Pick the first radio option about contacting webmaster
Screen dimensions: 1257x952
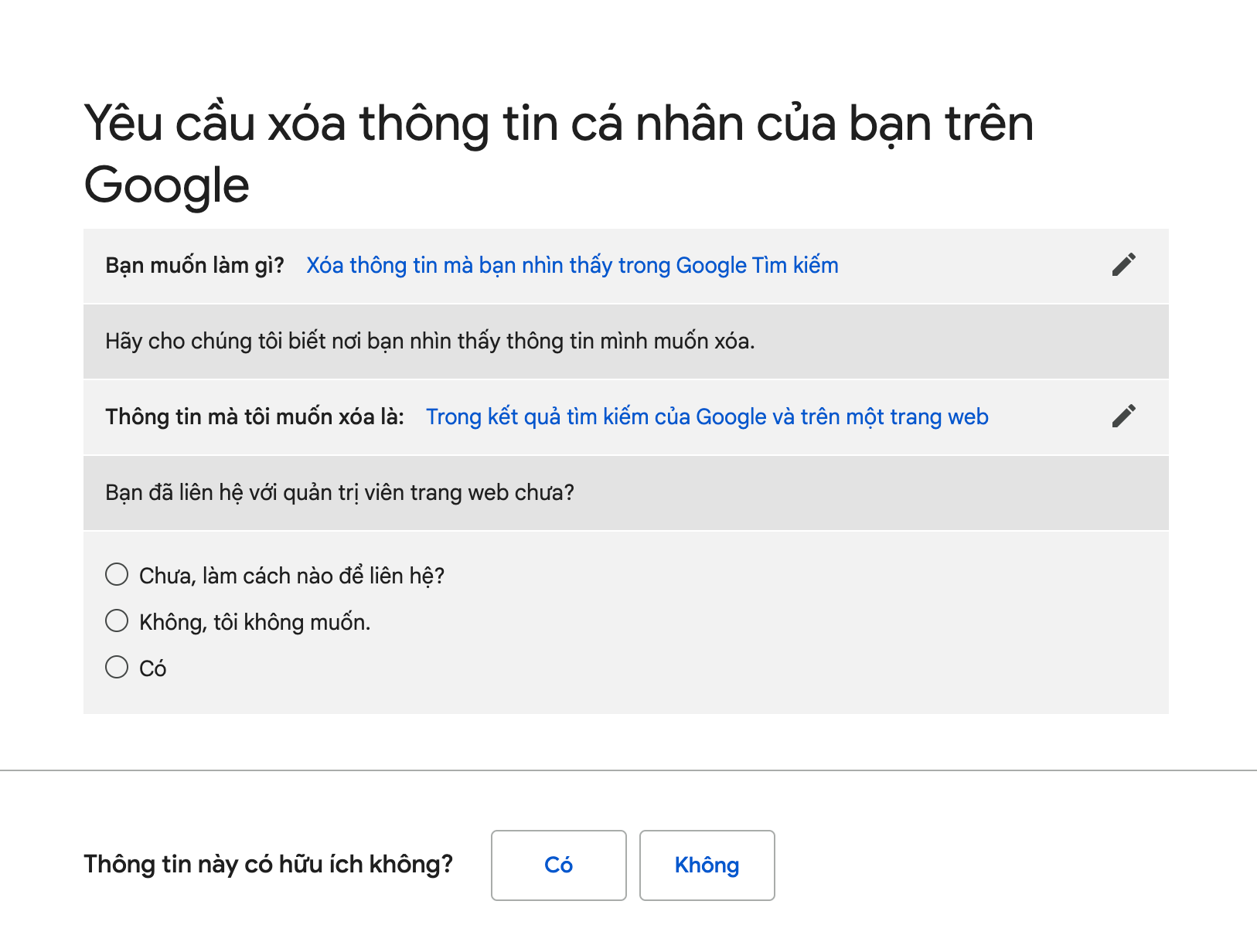116,574
